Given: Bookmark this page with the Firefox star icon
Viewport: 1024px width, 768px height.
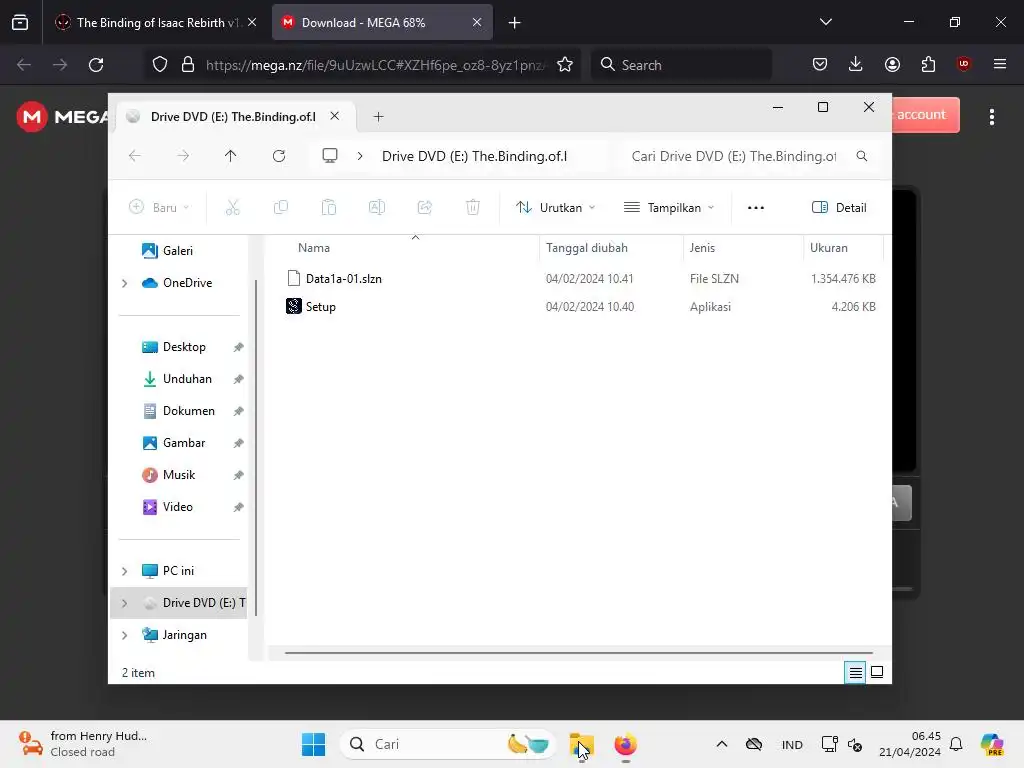Looking at the screenshot, I should (565, 65).
